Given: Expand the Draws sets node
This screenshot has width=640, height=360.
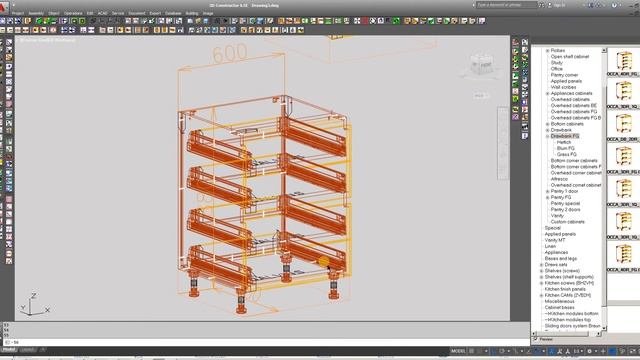Looking at the screenshot, I should (x=542, y=265).
